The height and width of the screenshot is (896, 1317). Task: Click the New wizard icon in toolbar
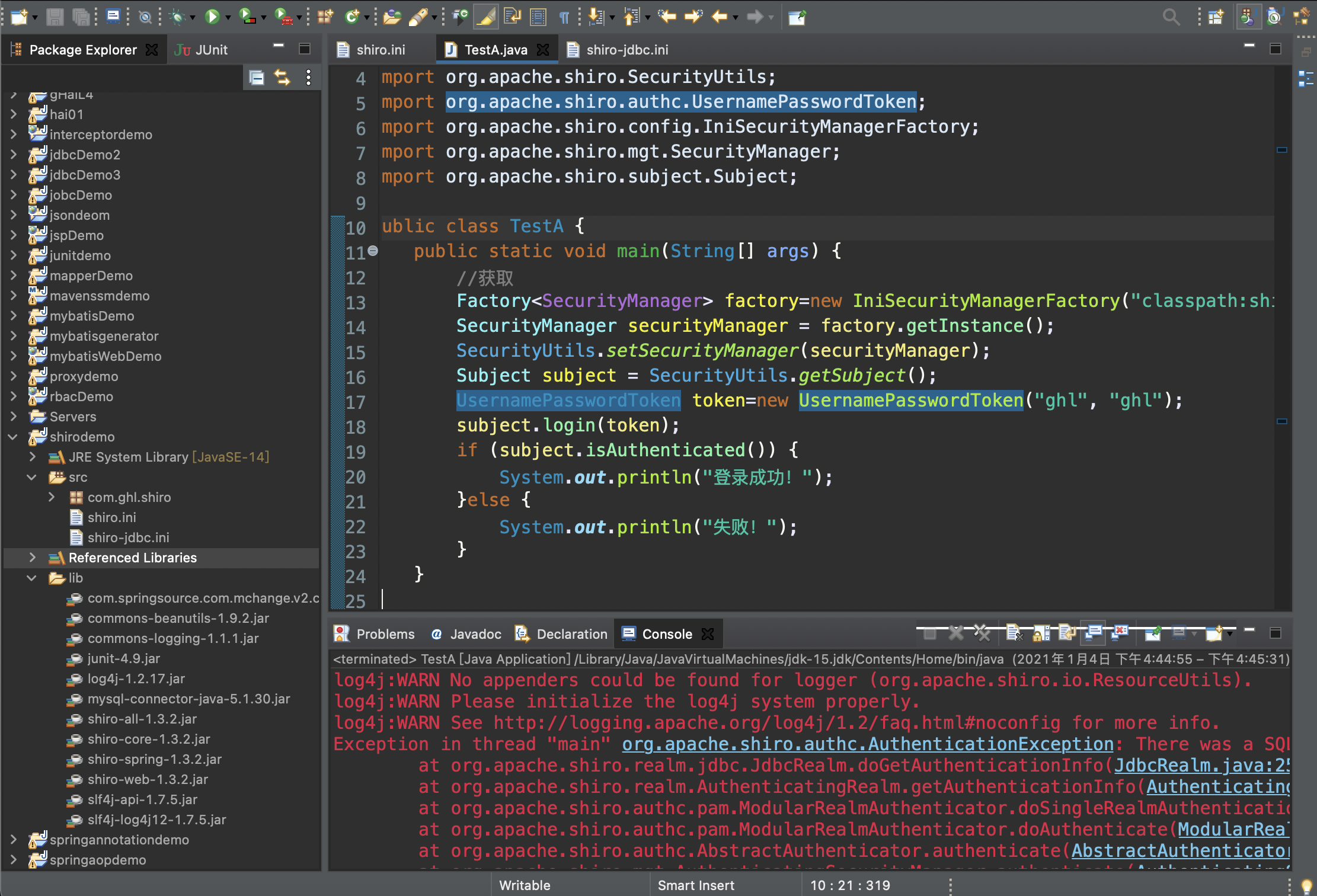[18, 17]
